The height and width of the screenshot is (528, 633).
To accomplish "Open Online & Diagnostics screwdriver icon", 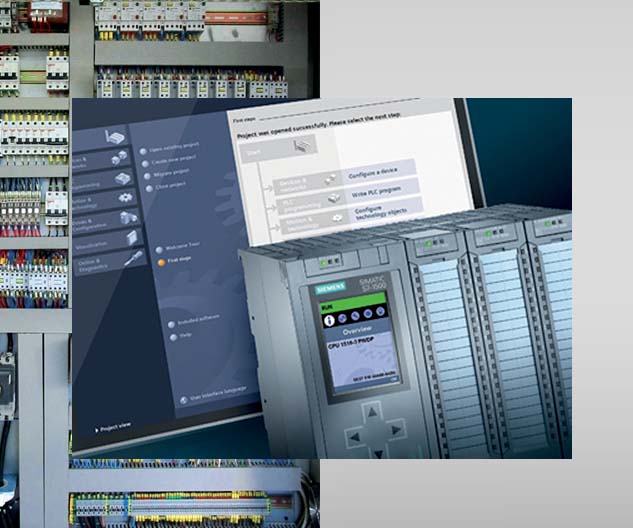I will point(134,258).
